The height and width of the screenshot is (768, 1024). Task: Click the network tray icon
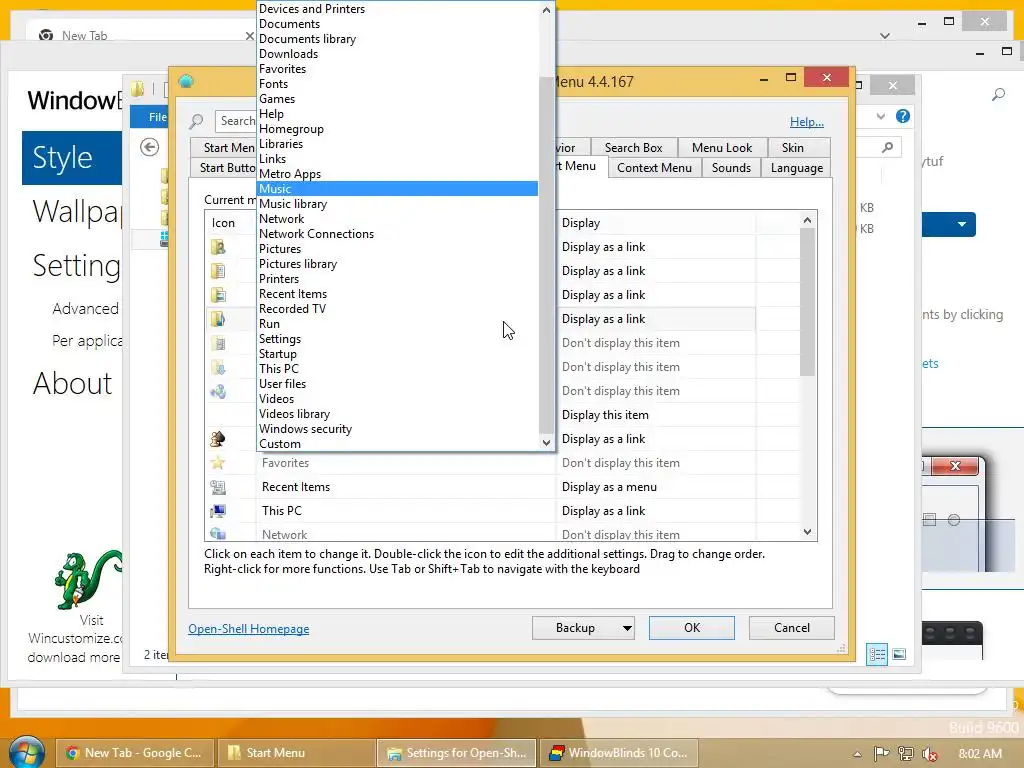point(906,754)
